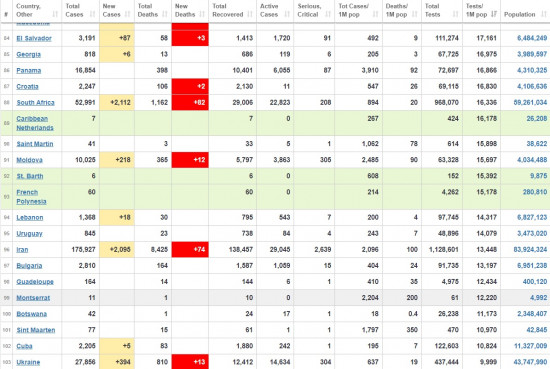Sort by Country, Other column arrows
The height and width of the screenshot is (369, 550).
55,14
